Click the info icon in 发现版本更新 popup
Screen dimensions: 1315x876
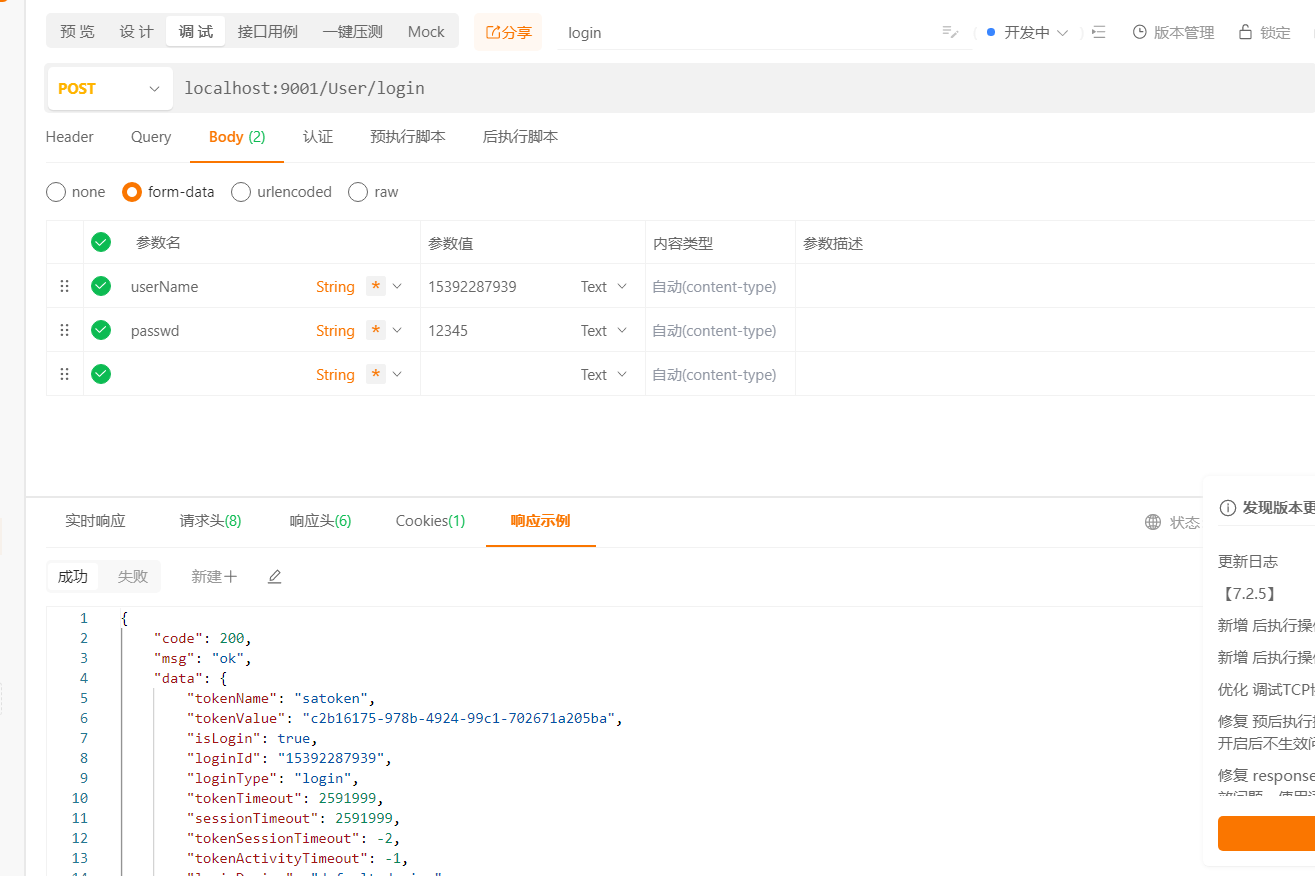coord(1228,507)
